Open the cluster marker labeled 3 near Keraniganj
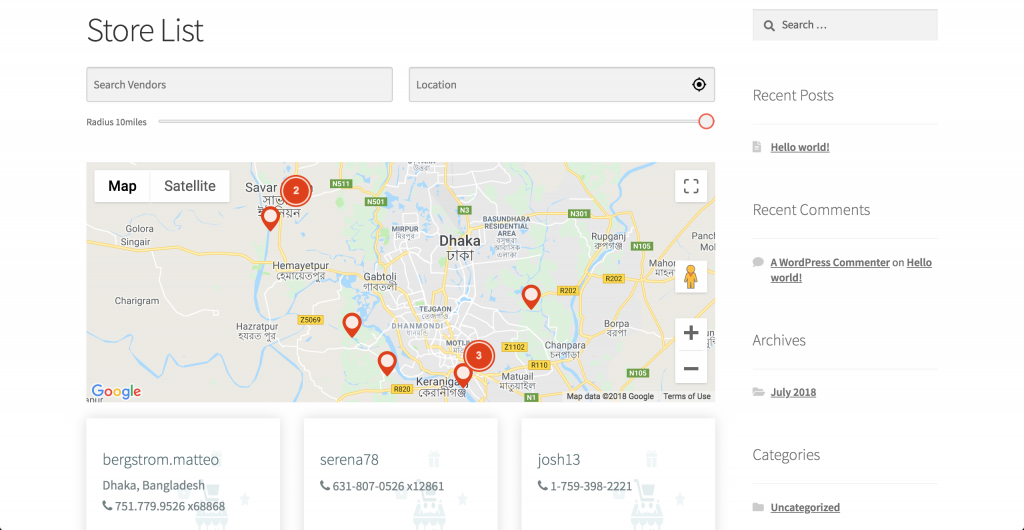Screen dimensions: 1024x530 click(479, 356)
